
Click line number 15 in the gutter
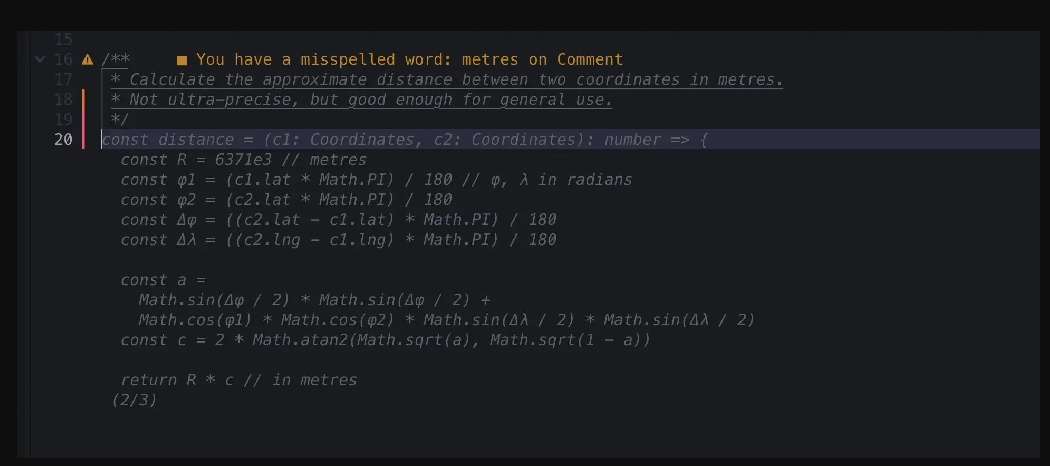click(63, 40)
